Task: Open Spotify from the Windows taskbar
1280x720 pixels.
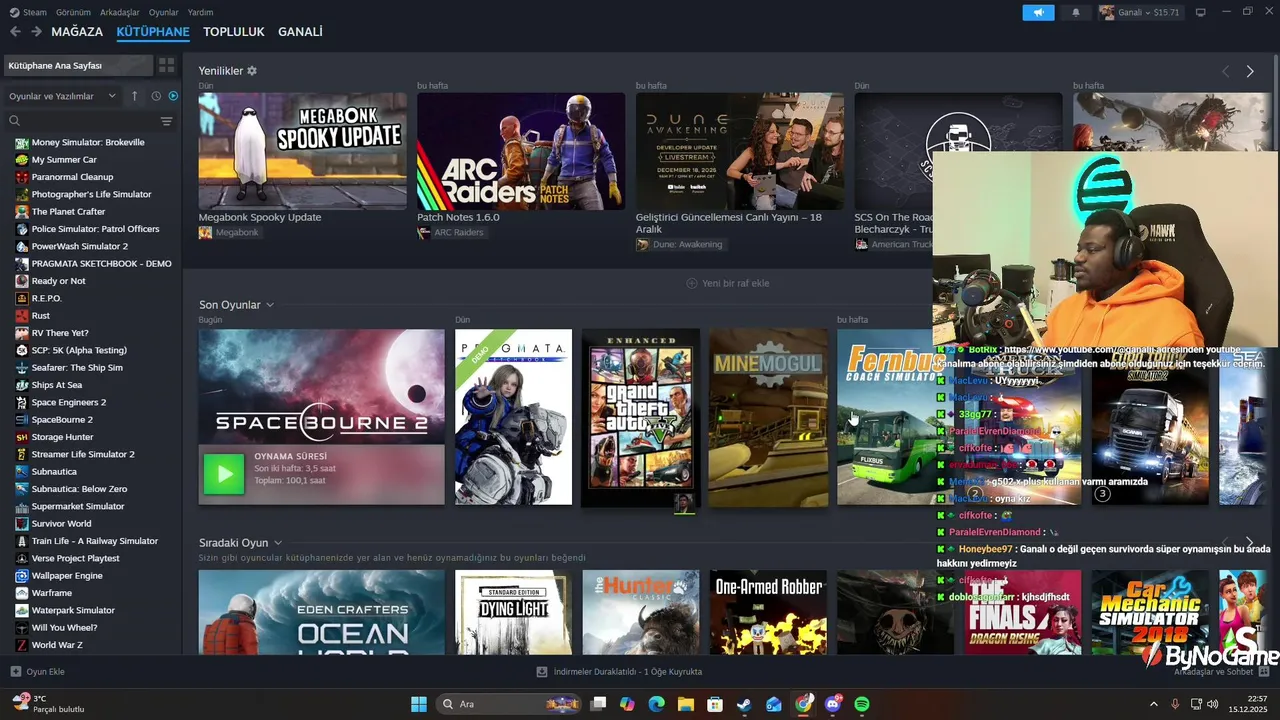Action: click(x=862, y=704)
